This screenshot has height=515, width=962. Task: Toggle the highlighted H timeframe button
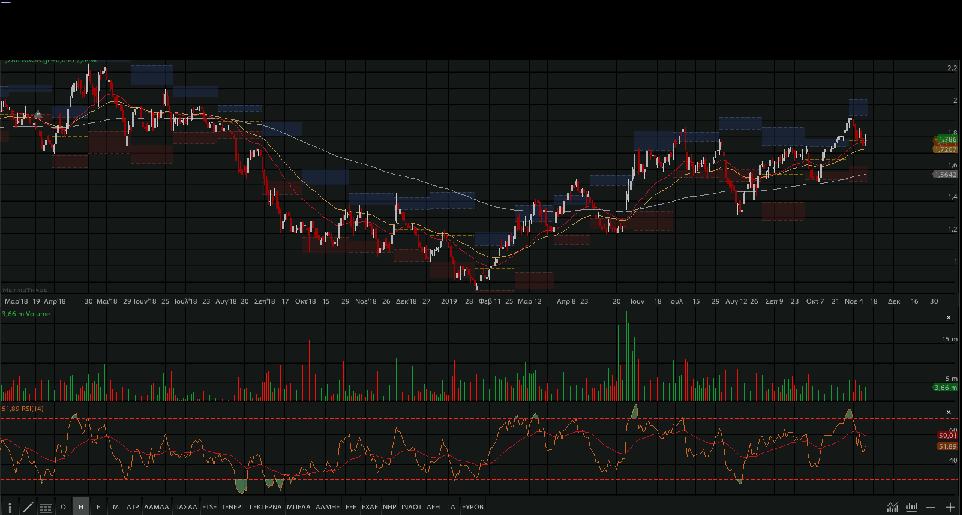click(81, 507)
